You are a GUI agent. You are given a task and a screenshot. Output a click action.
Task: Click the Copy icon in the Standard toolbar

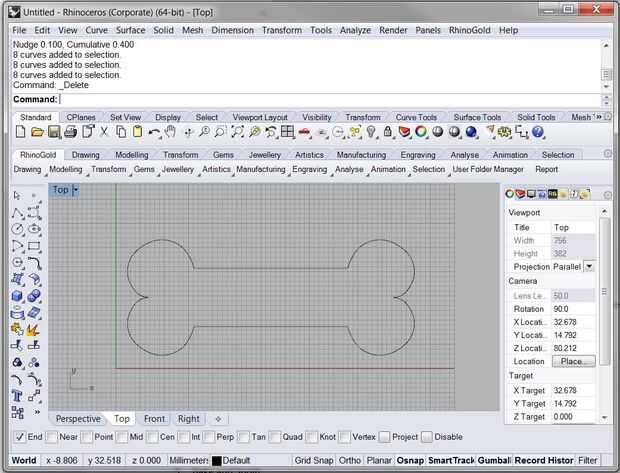click(121, 132)
